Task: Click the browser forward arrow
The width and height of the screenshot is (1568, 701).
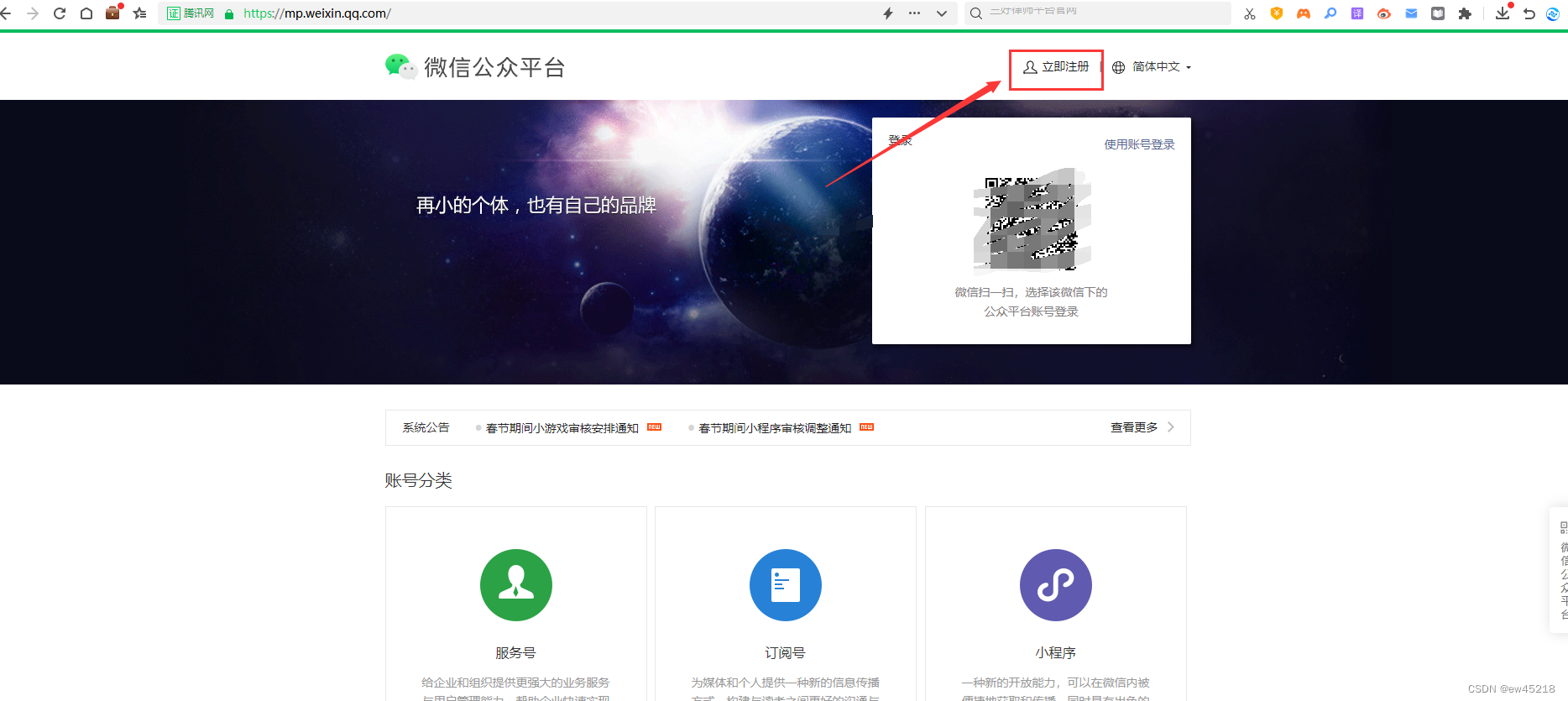Action: coord(33,13)
